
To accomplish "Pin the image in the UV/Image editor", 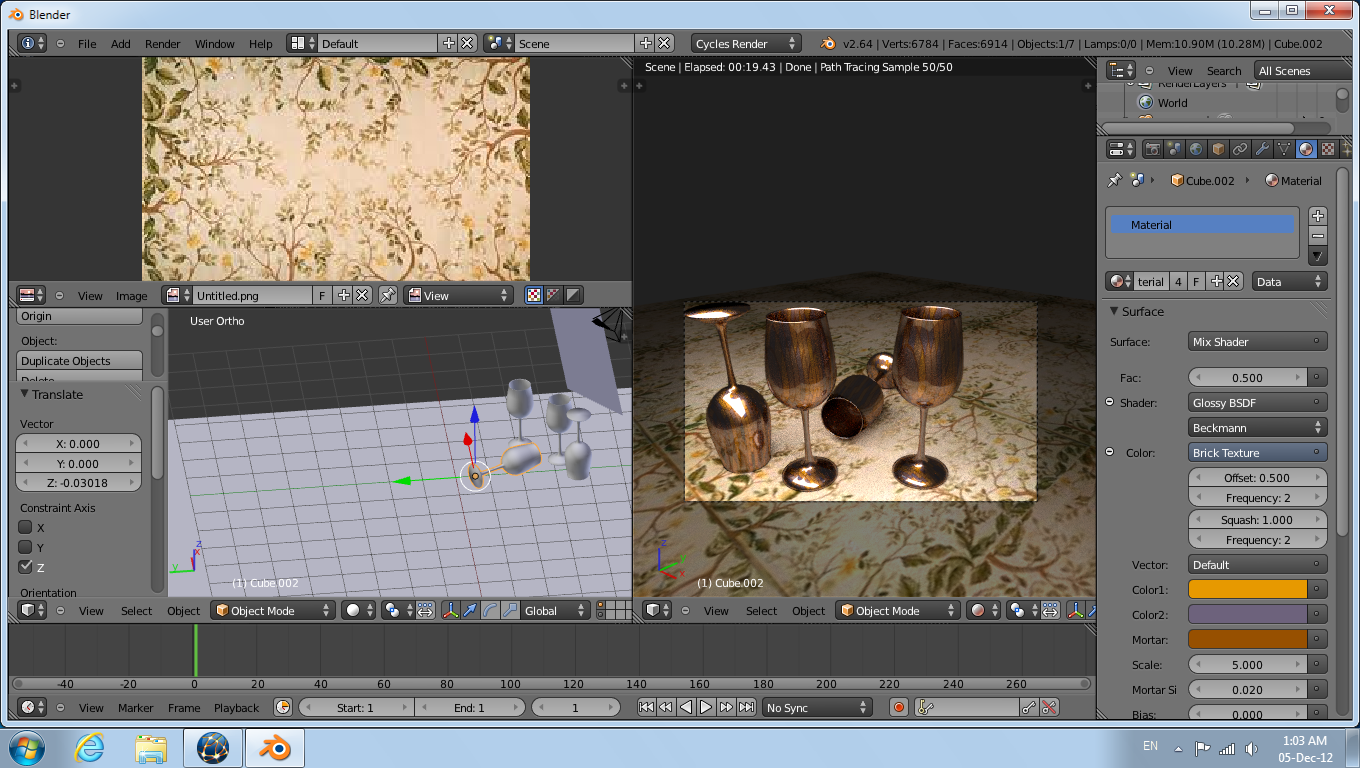I will (388, 295).
